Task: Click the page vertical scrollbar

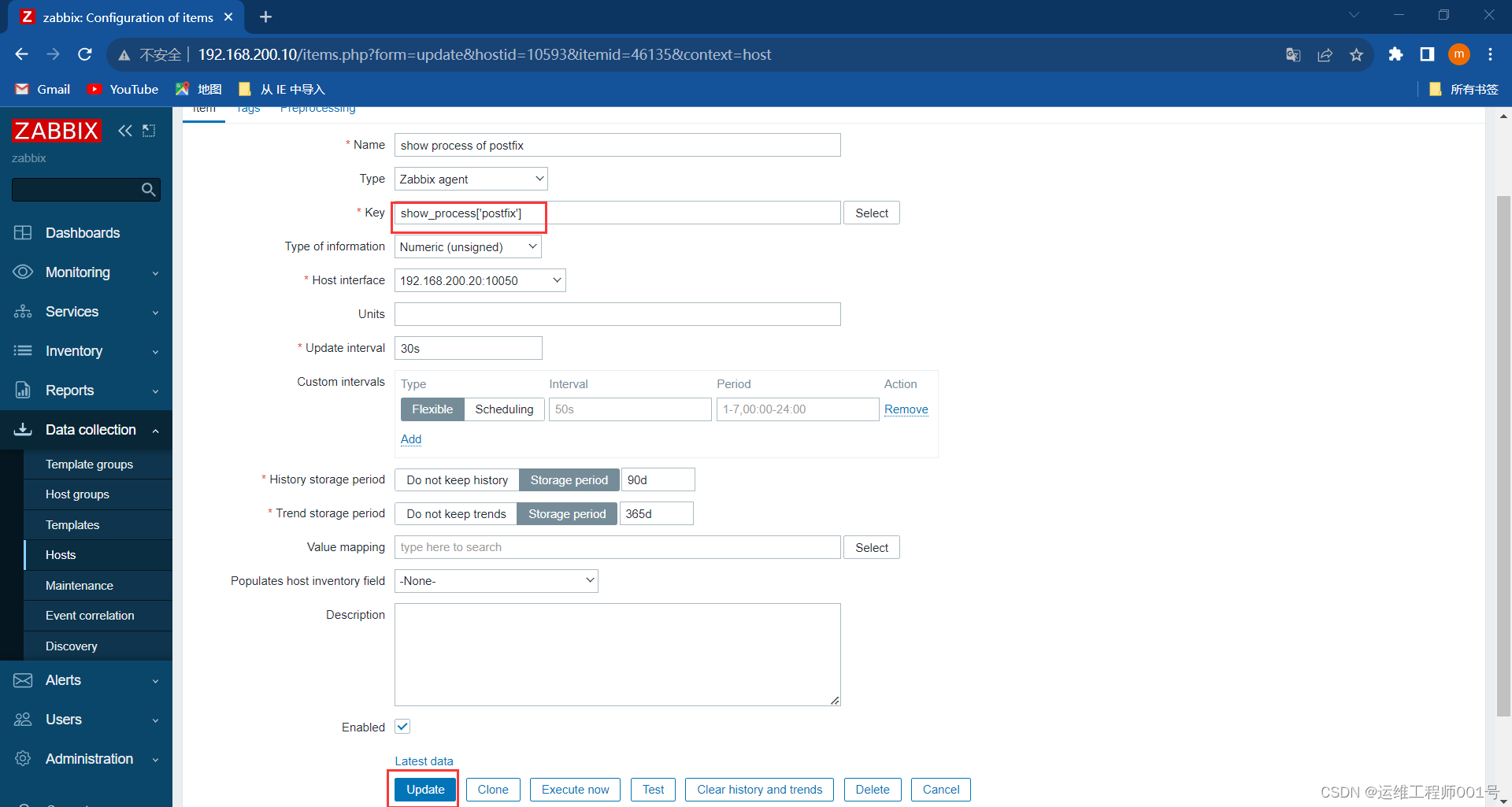Action: pyautogui.click(x=1503, y=457)
